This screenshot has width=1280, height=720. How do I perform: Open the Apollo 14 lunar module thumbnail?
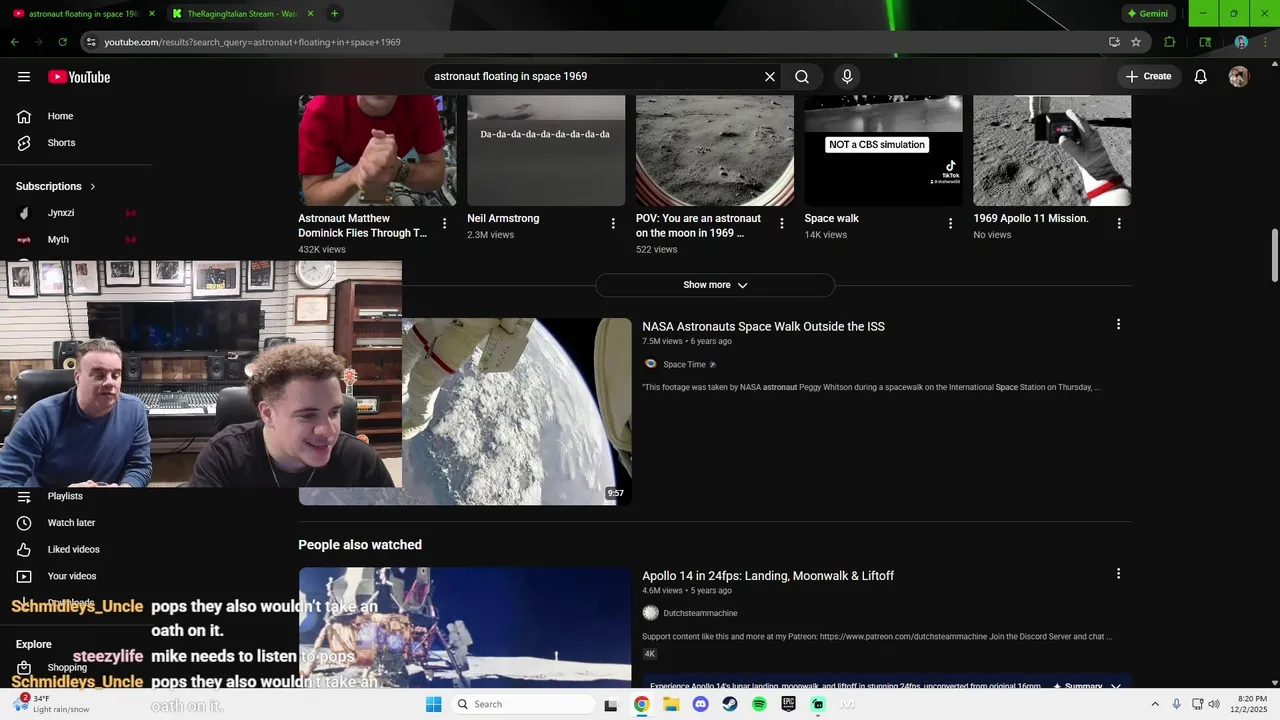465,627
